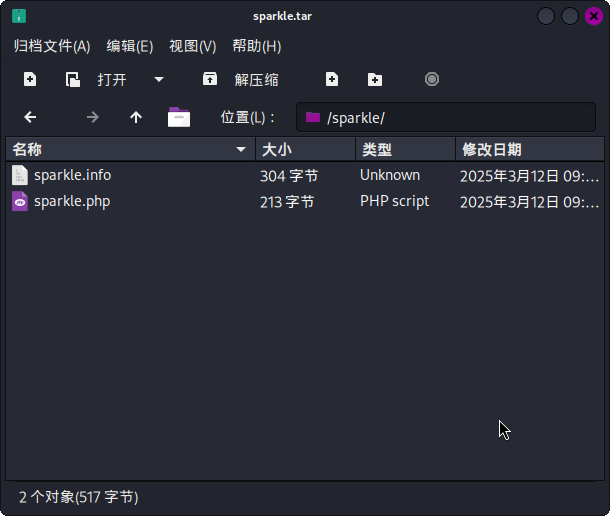Click the stop operation icon

432,79
